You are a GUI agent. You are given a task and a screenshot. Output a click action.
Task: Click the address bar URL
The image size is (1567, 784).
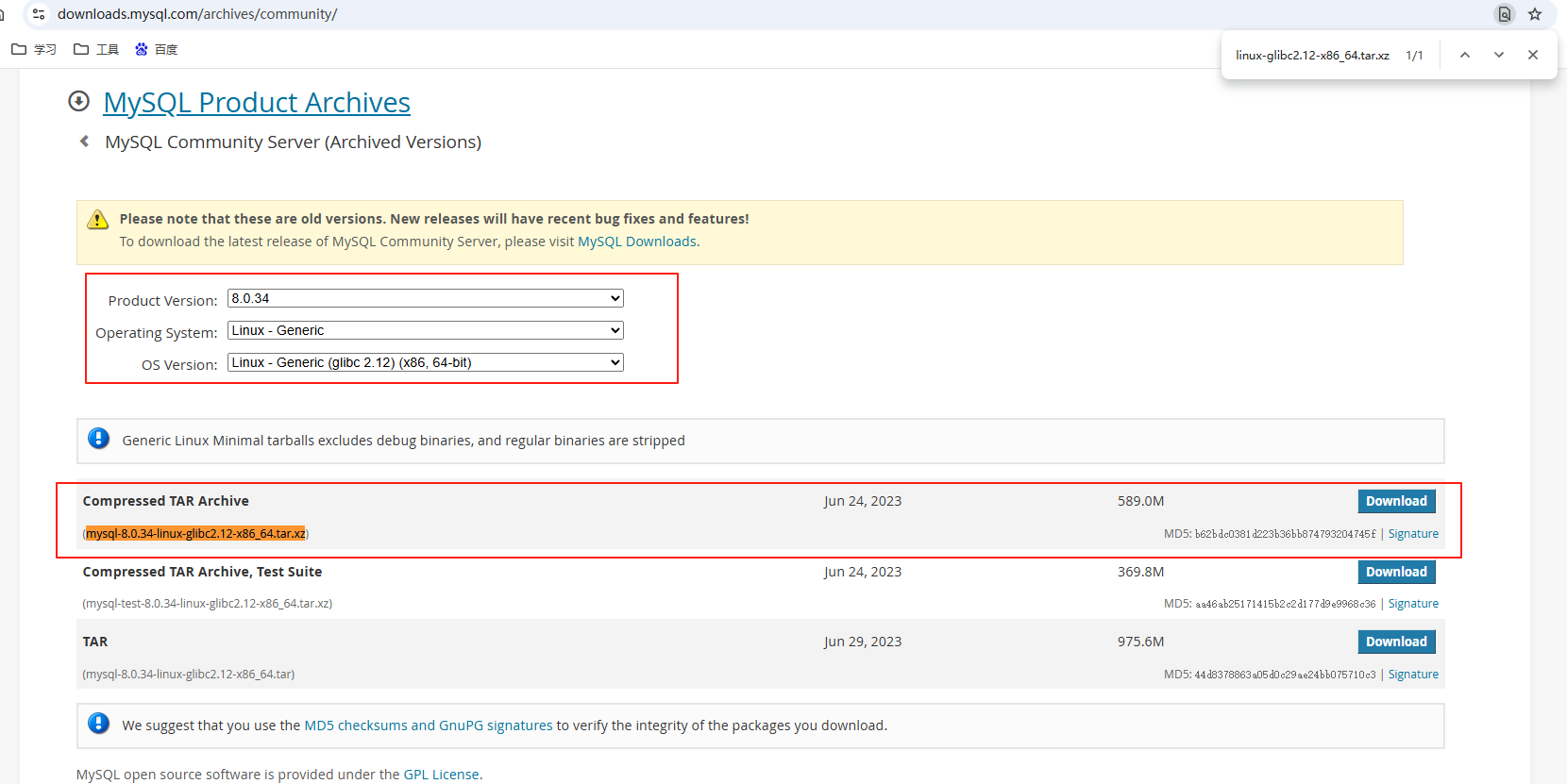[197, 14]
